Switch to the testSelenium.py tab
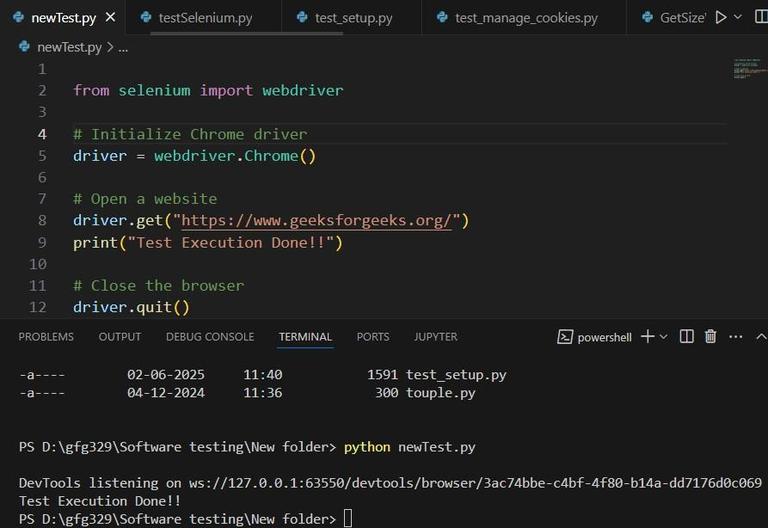This screenshot has height=528, width=768. pos(203,18)
